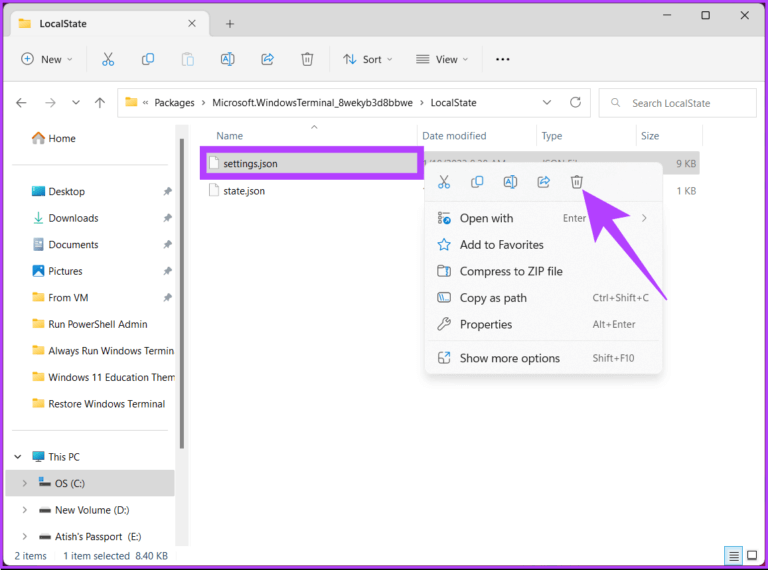The height and width of the screenshot is (570, 768).
Task: Go up one folder level
Action: coord(100,103)
